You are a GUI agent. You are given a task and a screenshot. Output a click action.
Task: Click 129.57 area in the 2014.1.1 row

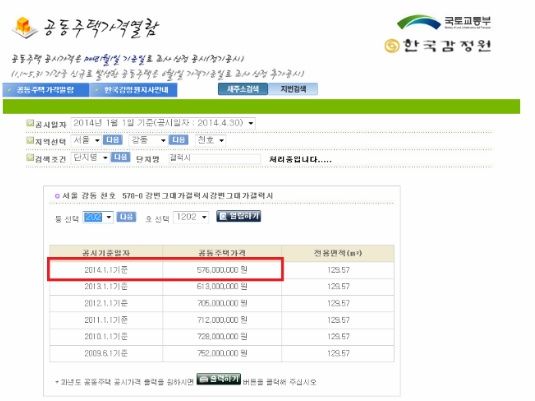pos(338,270)
